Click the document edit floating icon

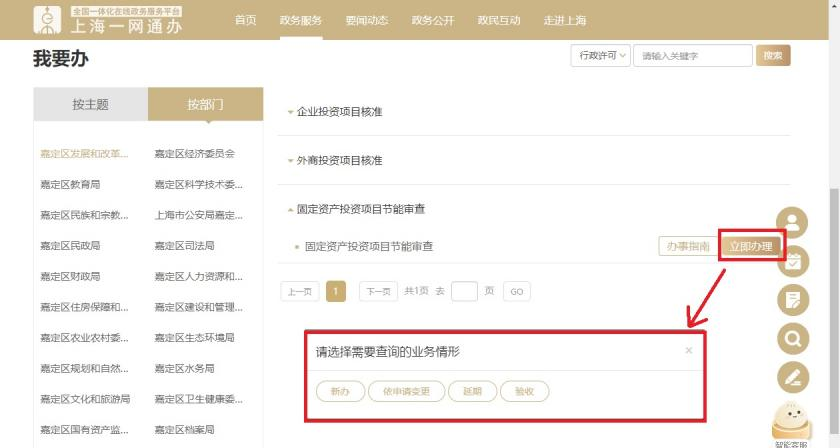point(793,300)
